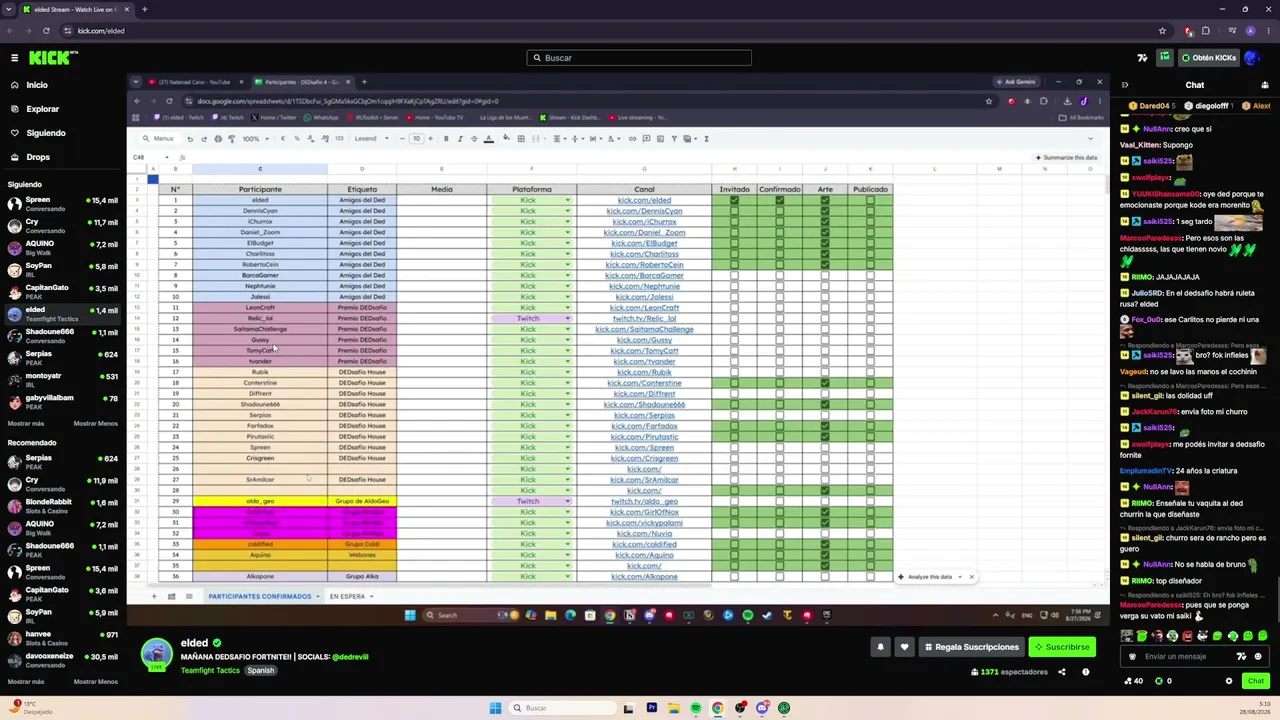Expand the PARTICIPANTES CONFIRMADOS tab menu

(x=318, y=597)
